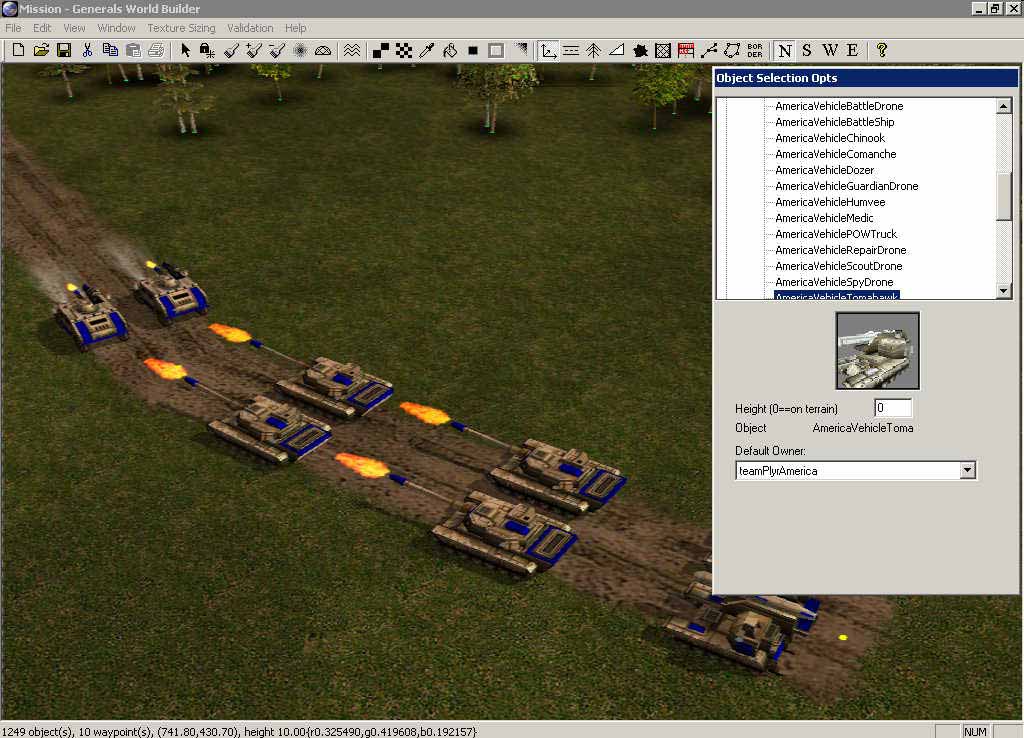Open the Validation menu

[250, 28]
